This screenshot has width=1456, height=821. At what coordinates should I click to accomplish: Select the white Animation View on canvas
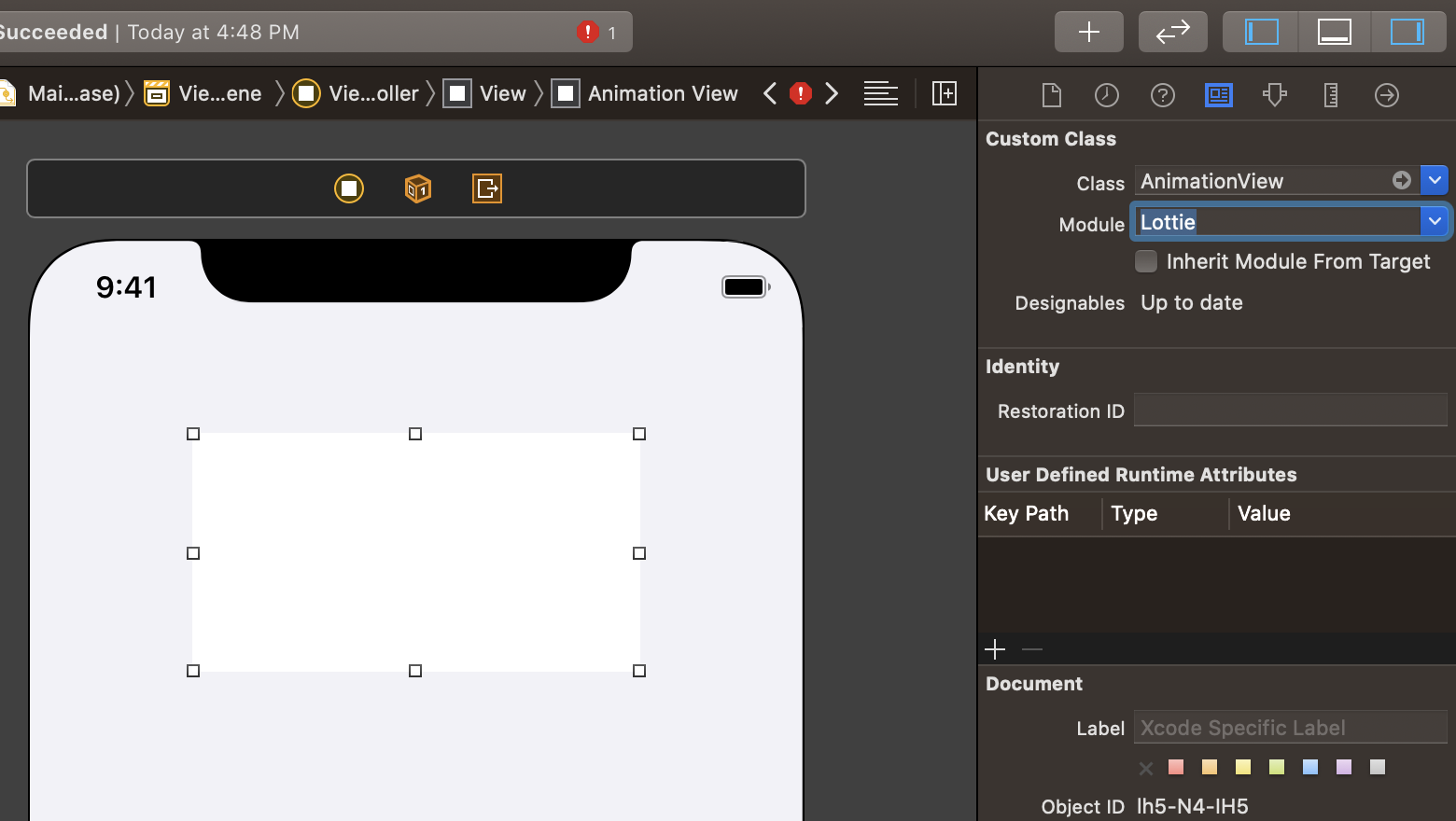pyautogui.click(x=416, y=552)
